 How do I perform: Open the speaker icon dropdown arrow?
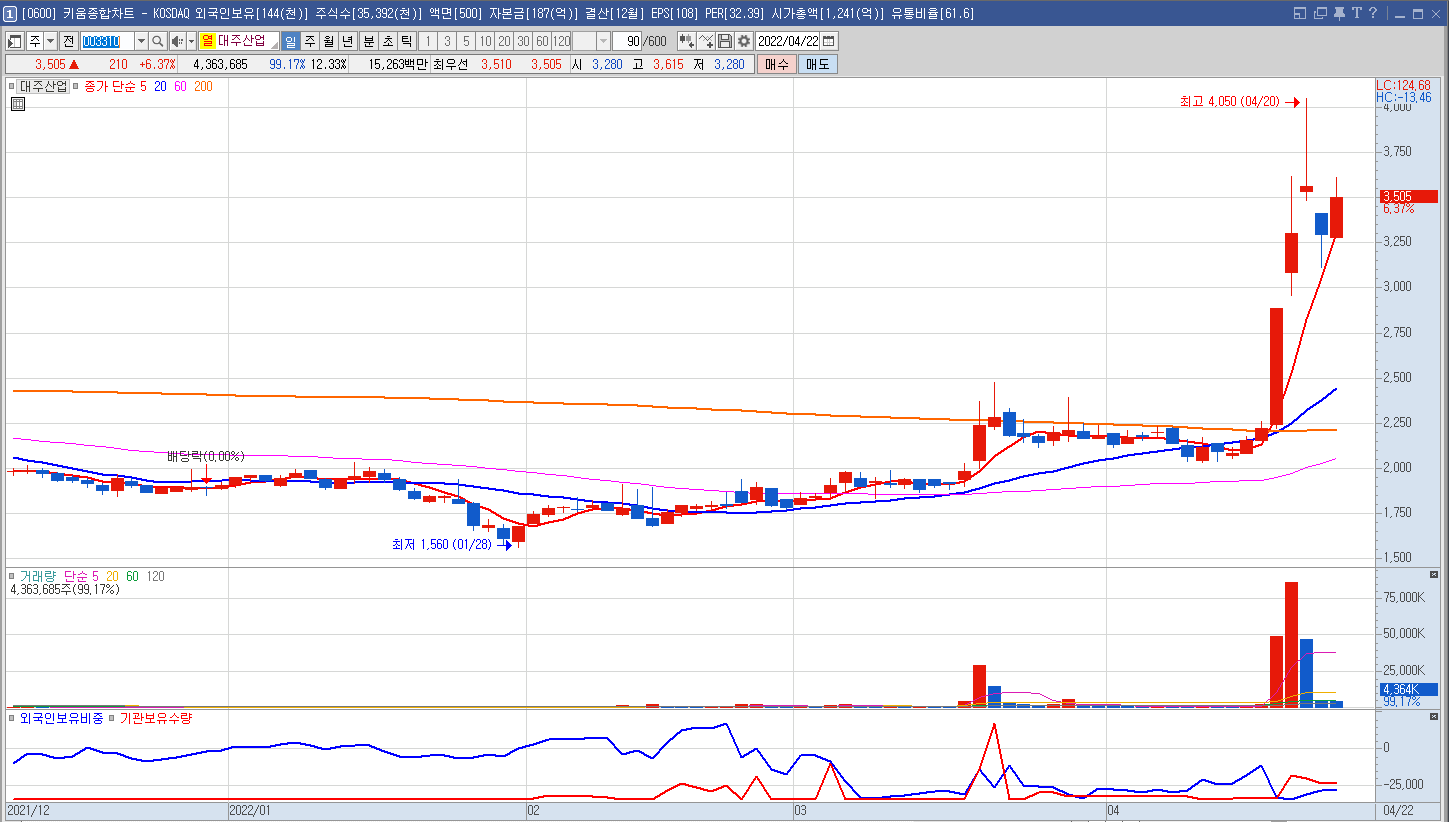point(191,41)
